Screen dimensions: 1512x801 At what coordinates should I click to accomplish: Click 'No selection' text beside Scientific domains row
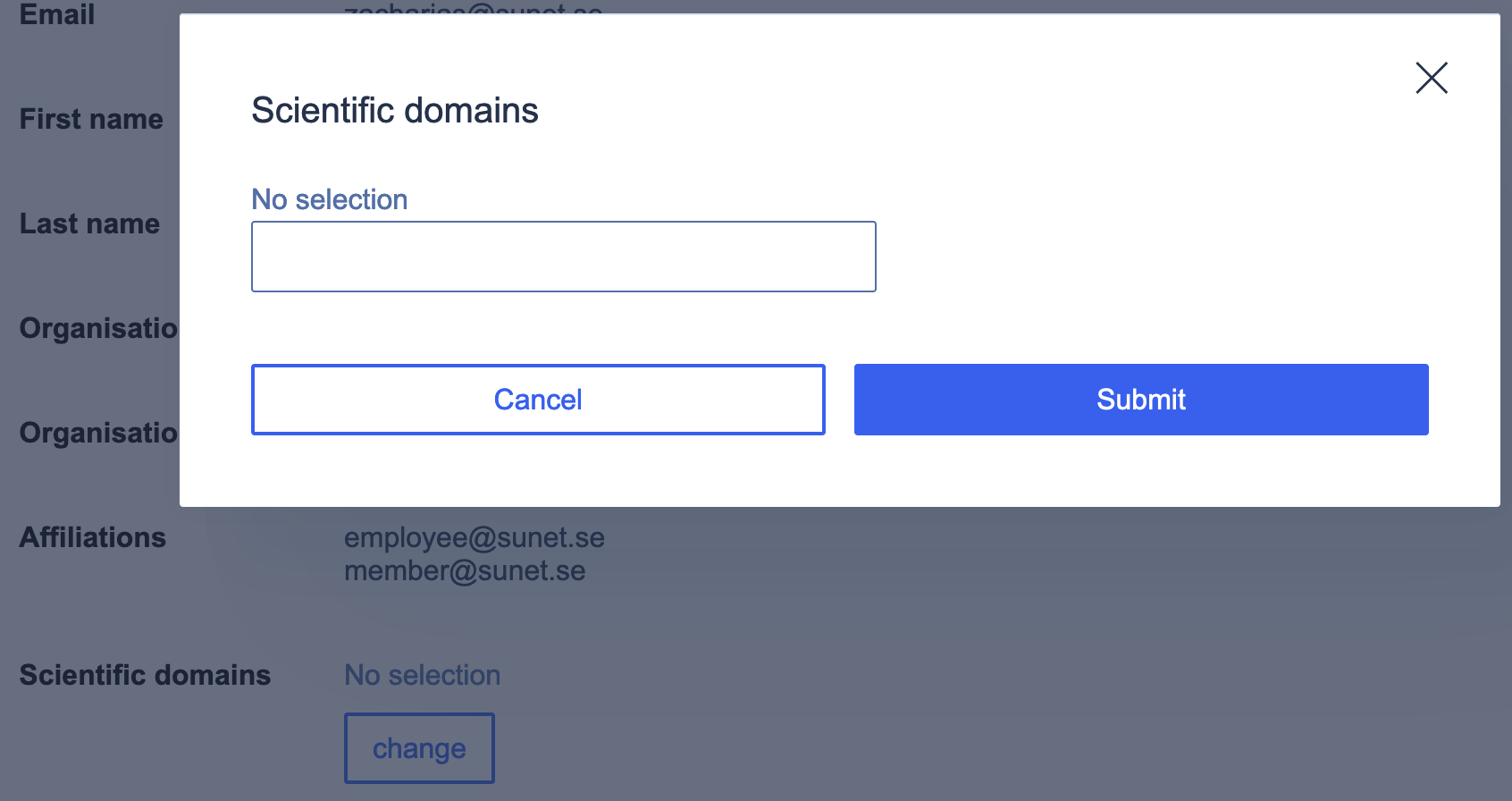pos(422,675)
